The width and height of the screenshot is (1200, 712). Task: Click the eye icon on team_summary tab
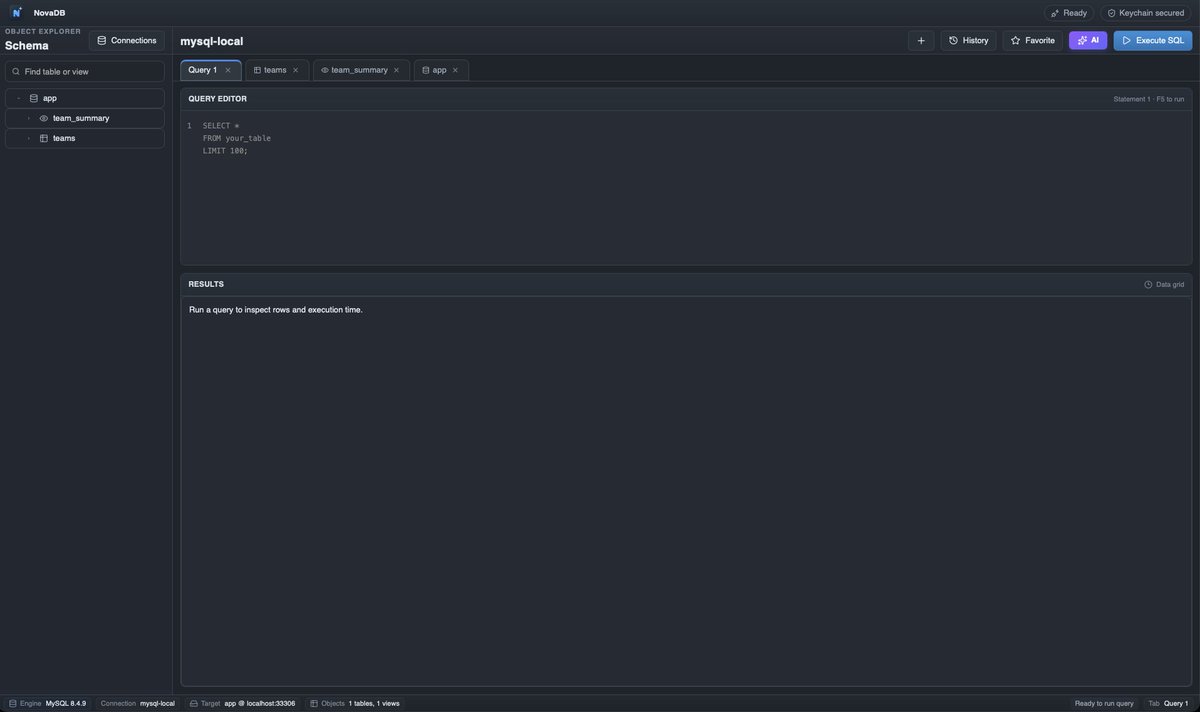click(325, 70)
